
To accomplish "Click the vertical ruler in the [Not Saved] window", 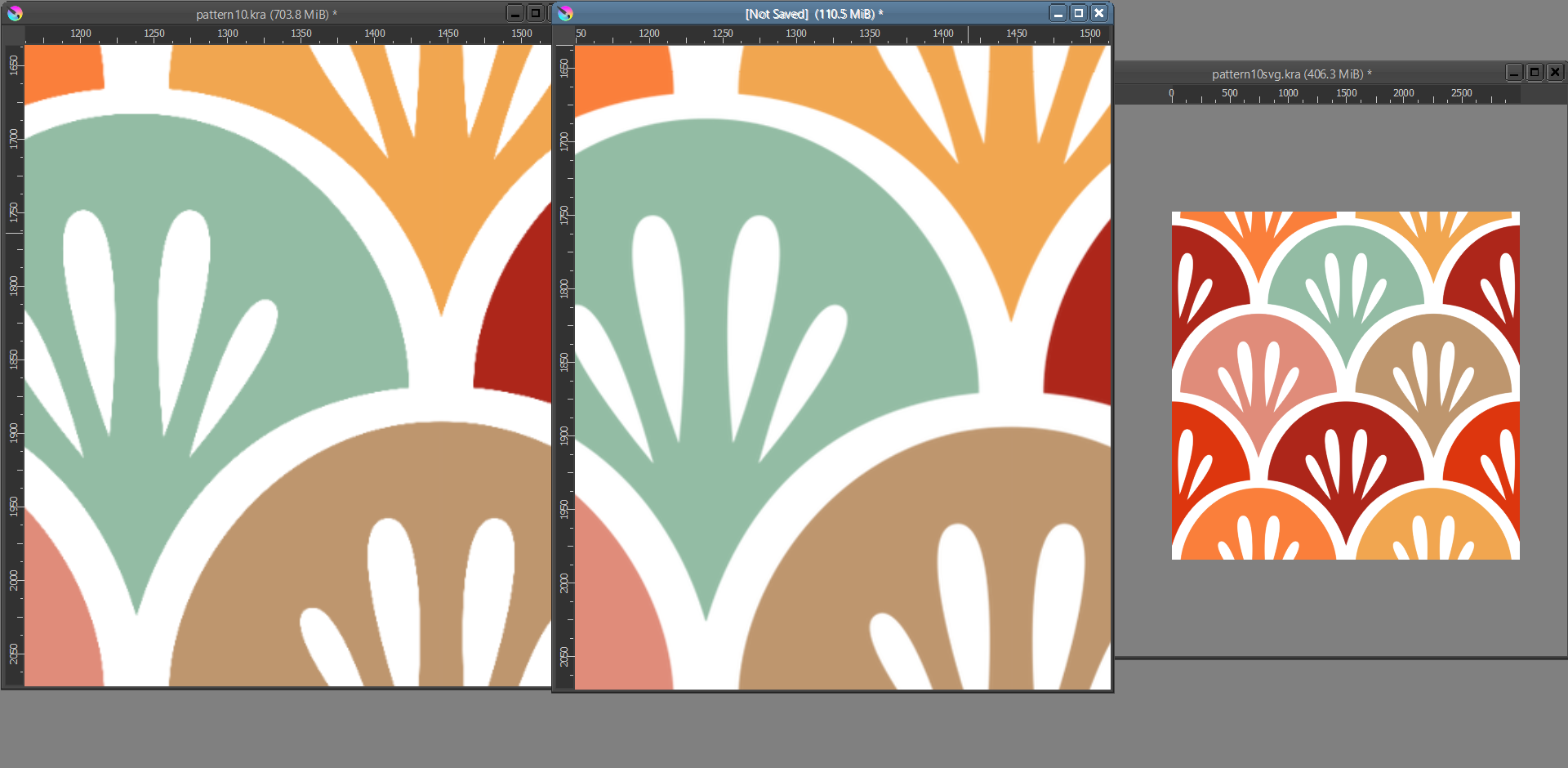I will pos(564,368).
